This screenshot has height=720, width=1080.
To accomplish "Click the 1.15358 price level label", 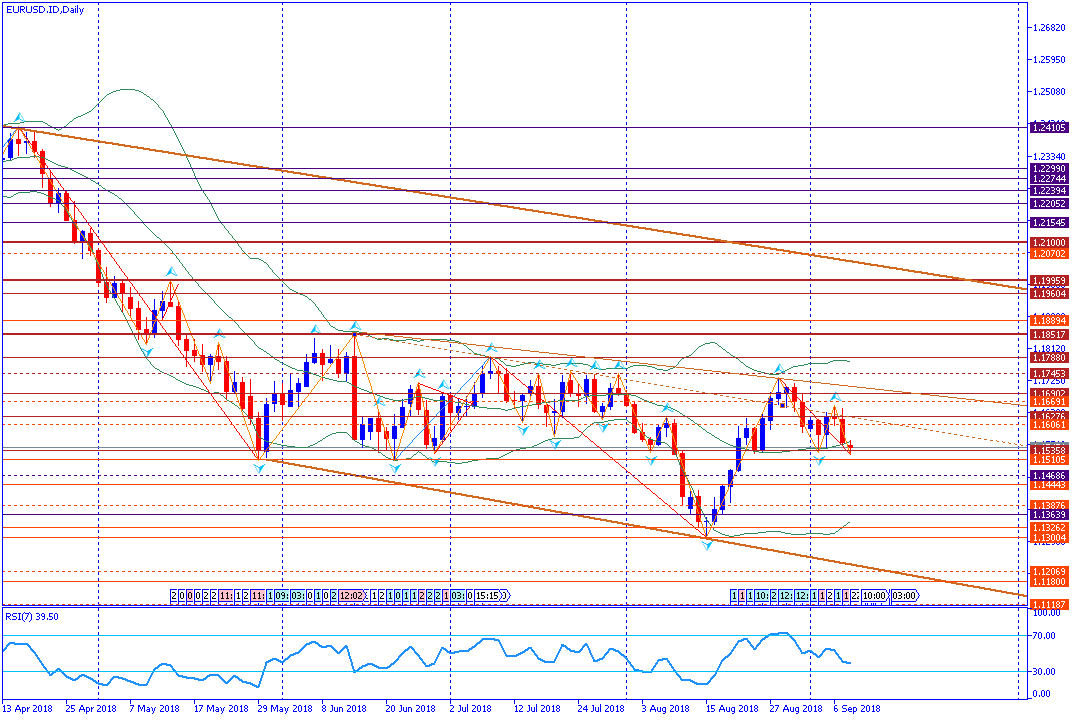I will point(1049,451).
